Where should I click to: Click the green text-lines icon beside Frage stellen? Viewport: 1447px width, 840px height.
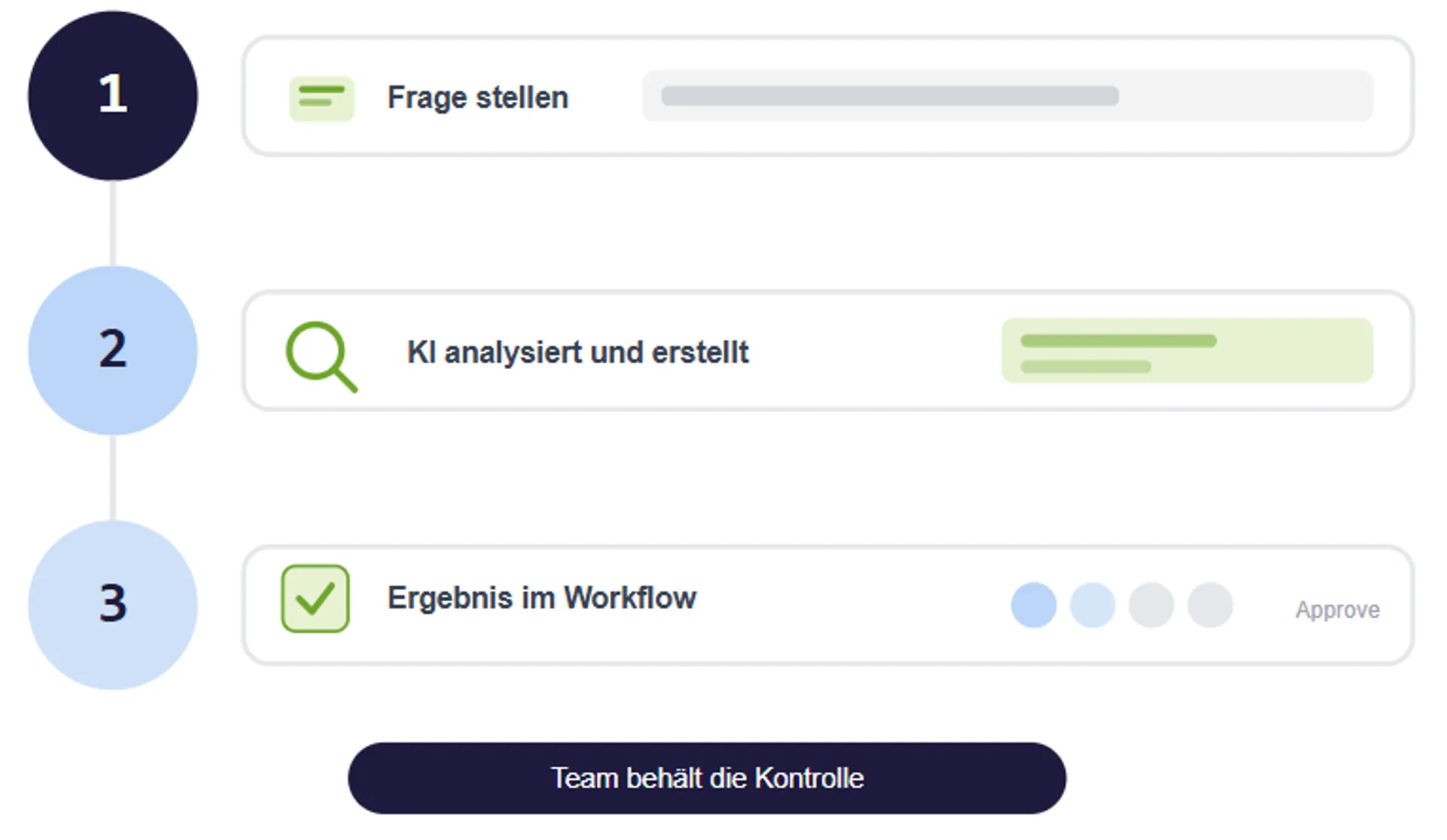[322, 98]
